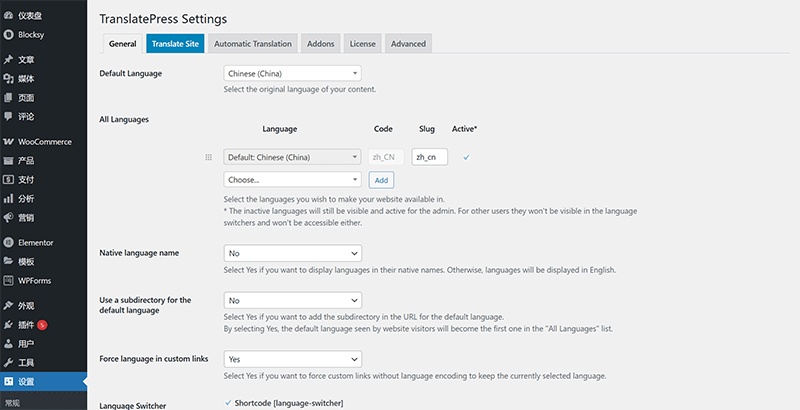The image size is (800, 410).
Task: Click the Blocksy logo icon
Action: (x=8, y=35)
